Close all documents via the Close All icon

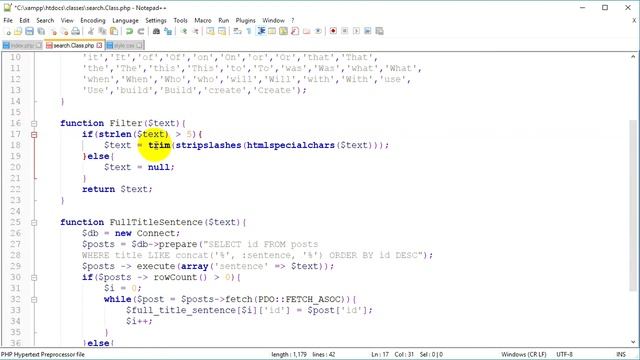64,31
